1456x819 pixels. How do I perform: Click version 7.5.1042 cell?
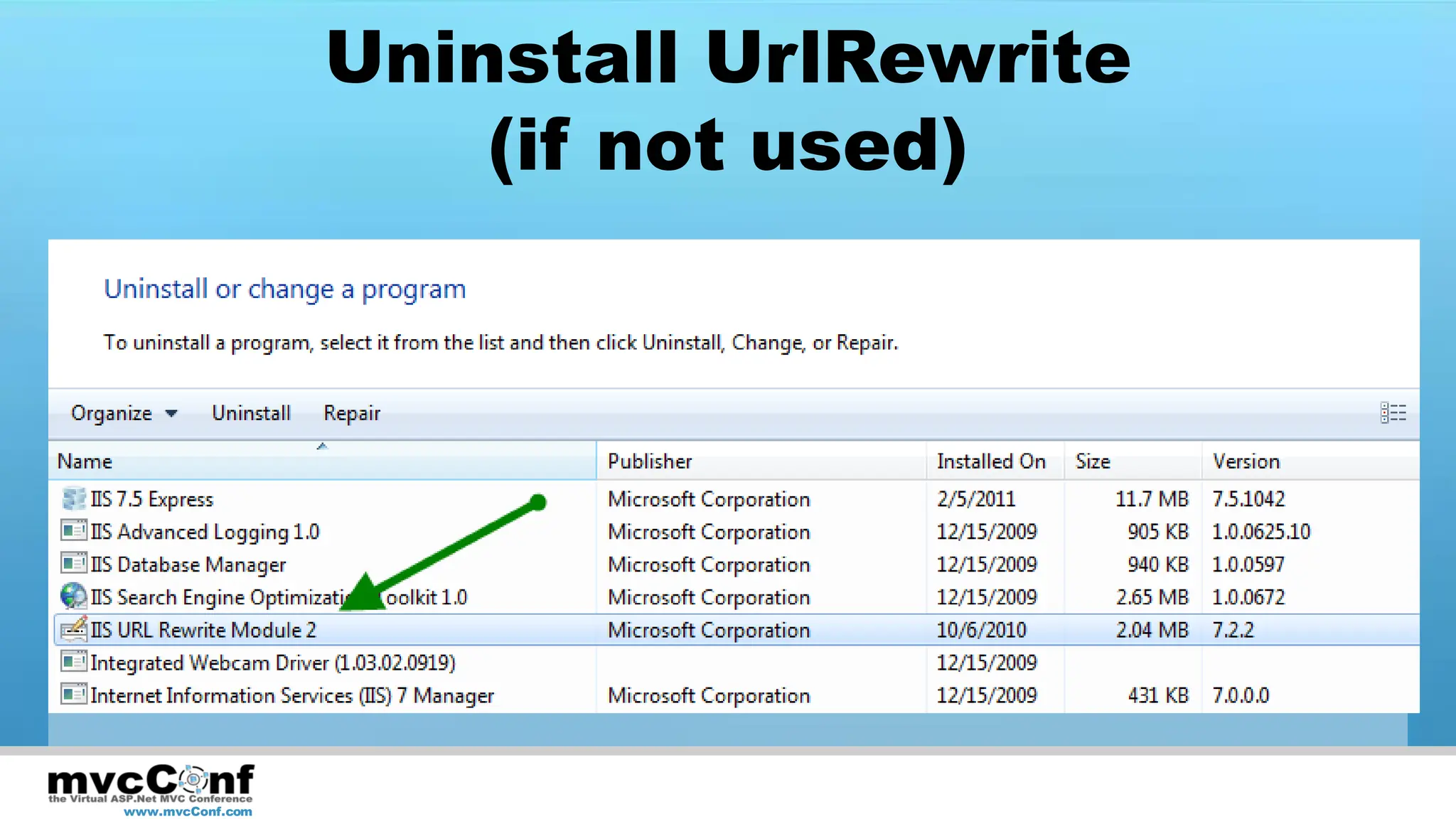(x=1248, y=499)
